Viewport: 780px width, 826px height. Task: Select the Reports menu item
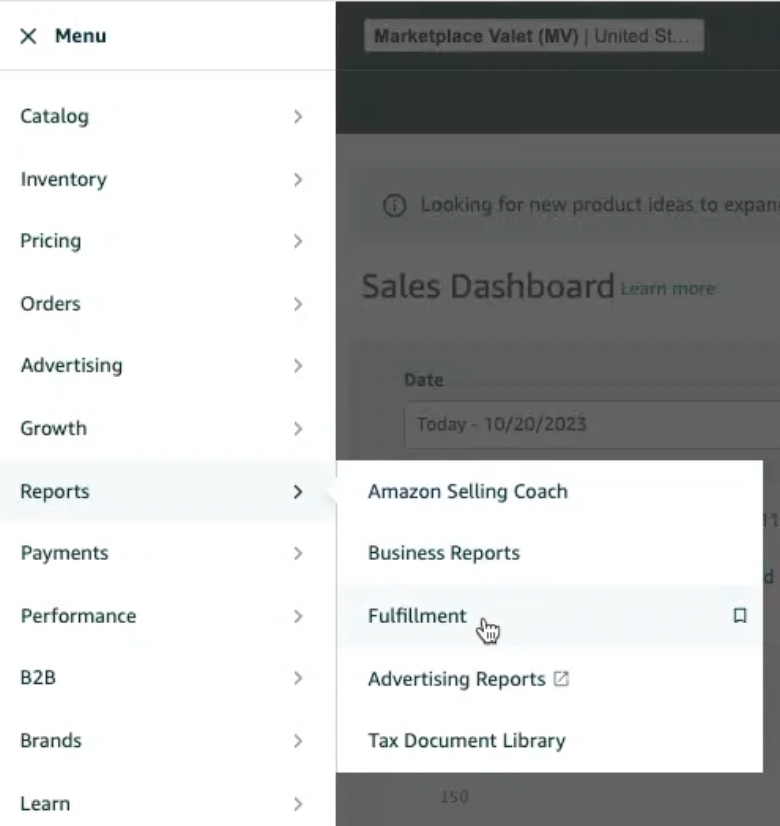[55, 492]
